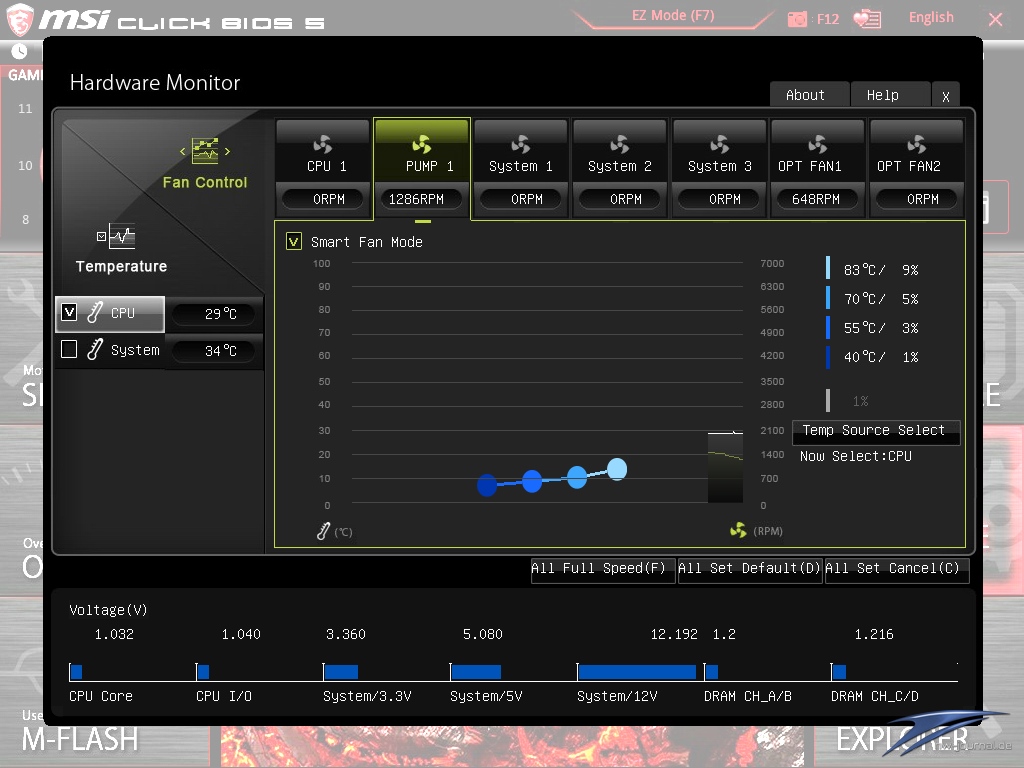Click the darkest blue fan curve point
Screen dimensions: 1024x768
click(487, 485)
